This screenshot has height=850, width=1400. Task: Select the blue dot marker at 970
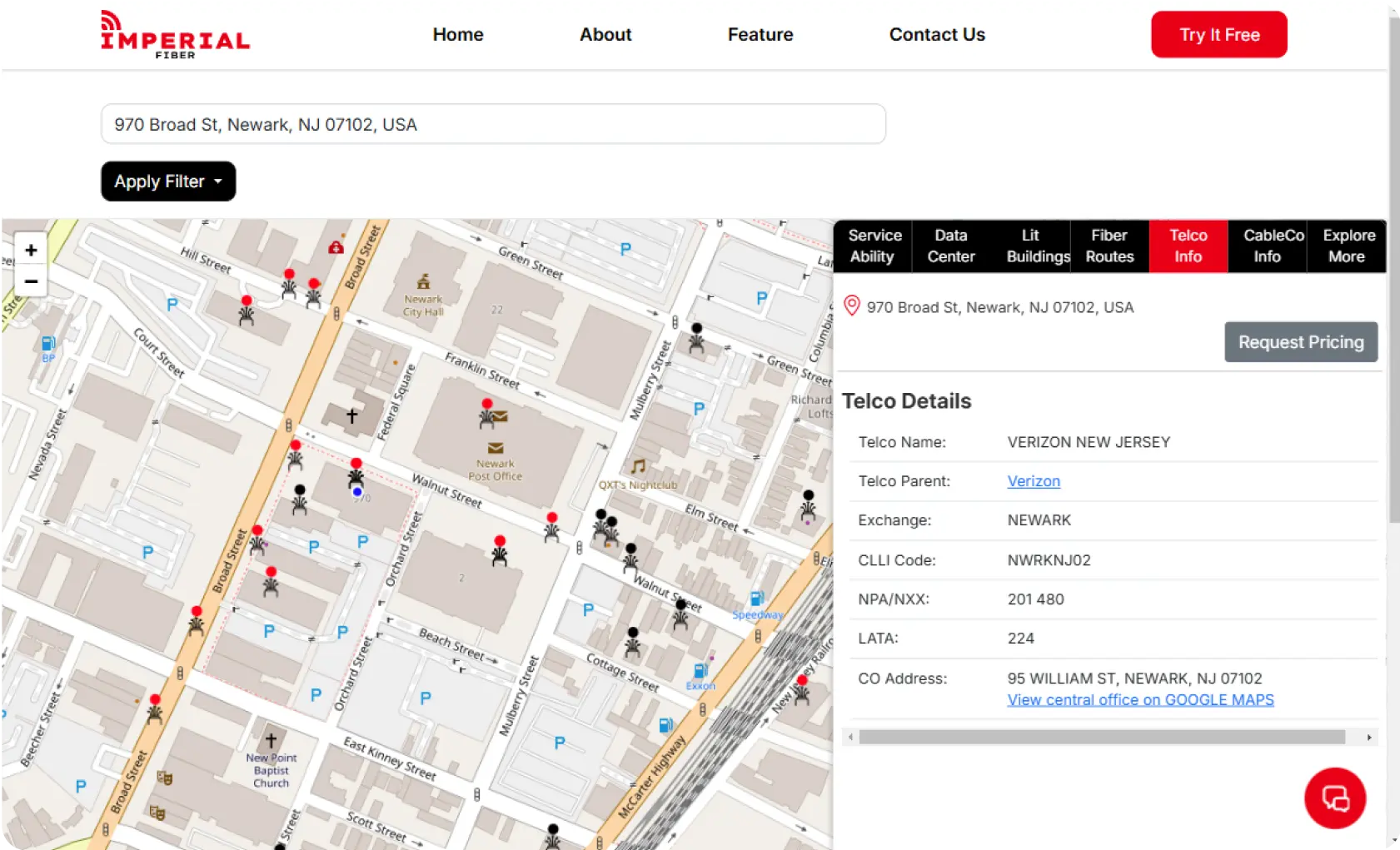click(357, 492)
